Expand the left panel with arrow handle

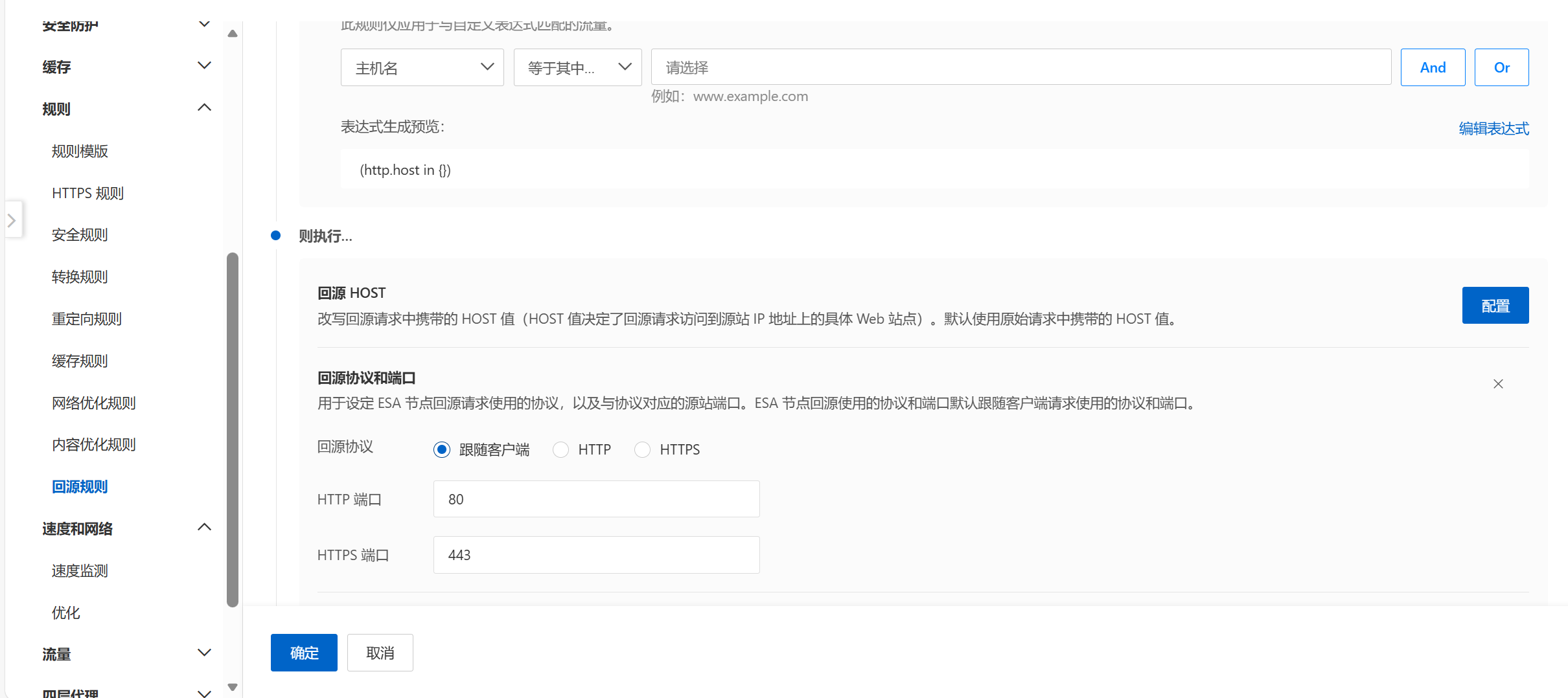coord(12,220)
